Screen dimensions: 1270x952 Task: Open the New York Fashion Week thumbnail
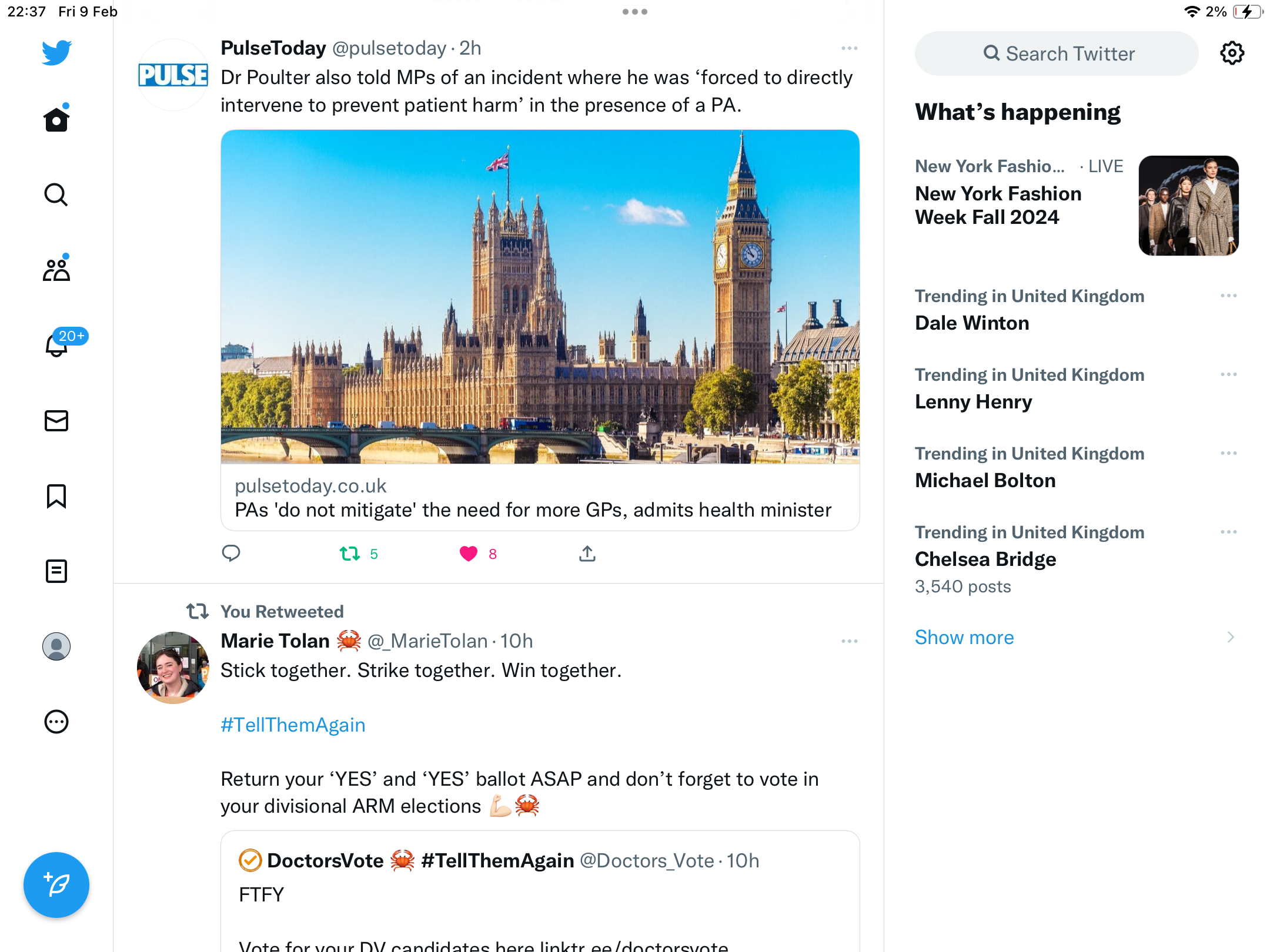coord(1188,206)
